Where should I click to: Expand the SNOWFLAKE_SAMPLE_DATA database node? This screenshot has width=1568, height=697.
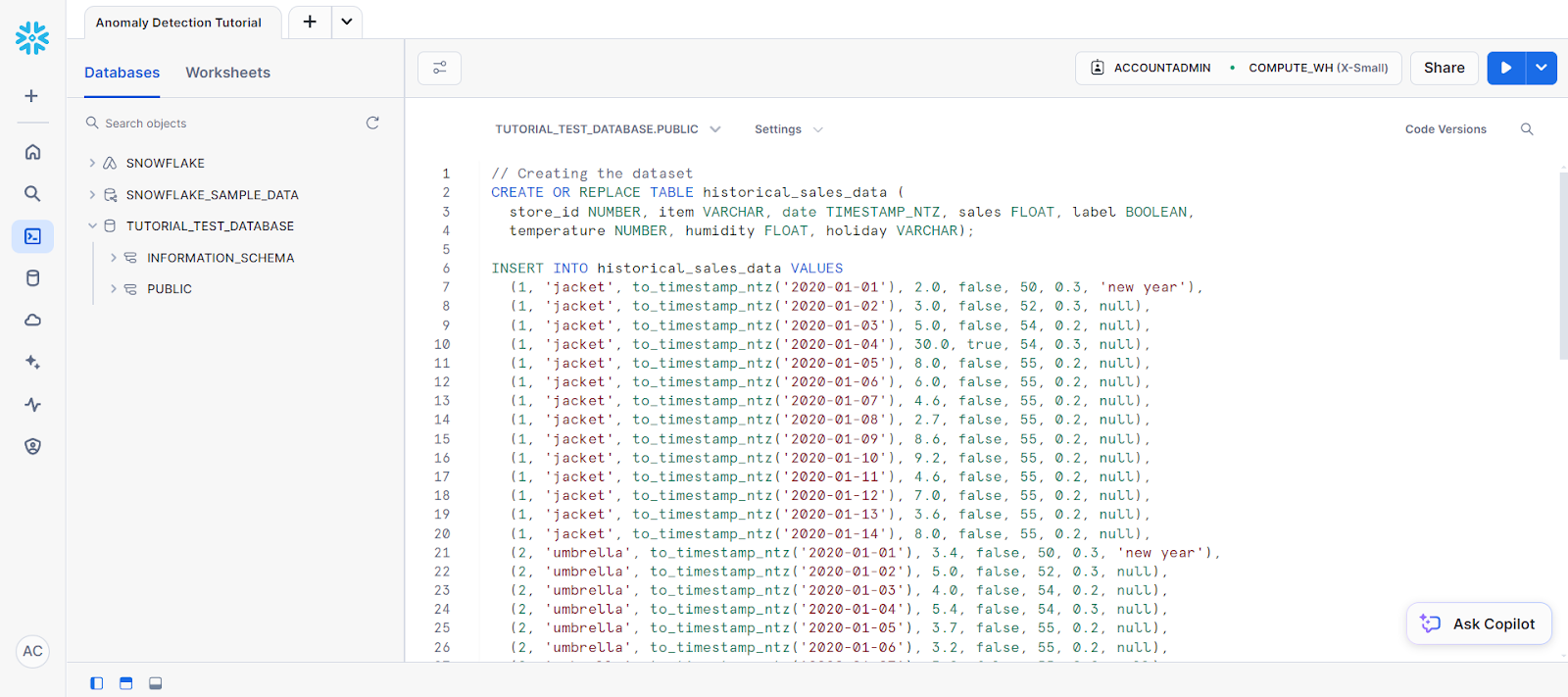point(92,195)
